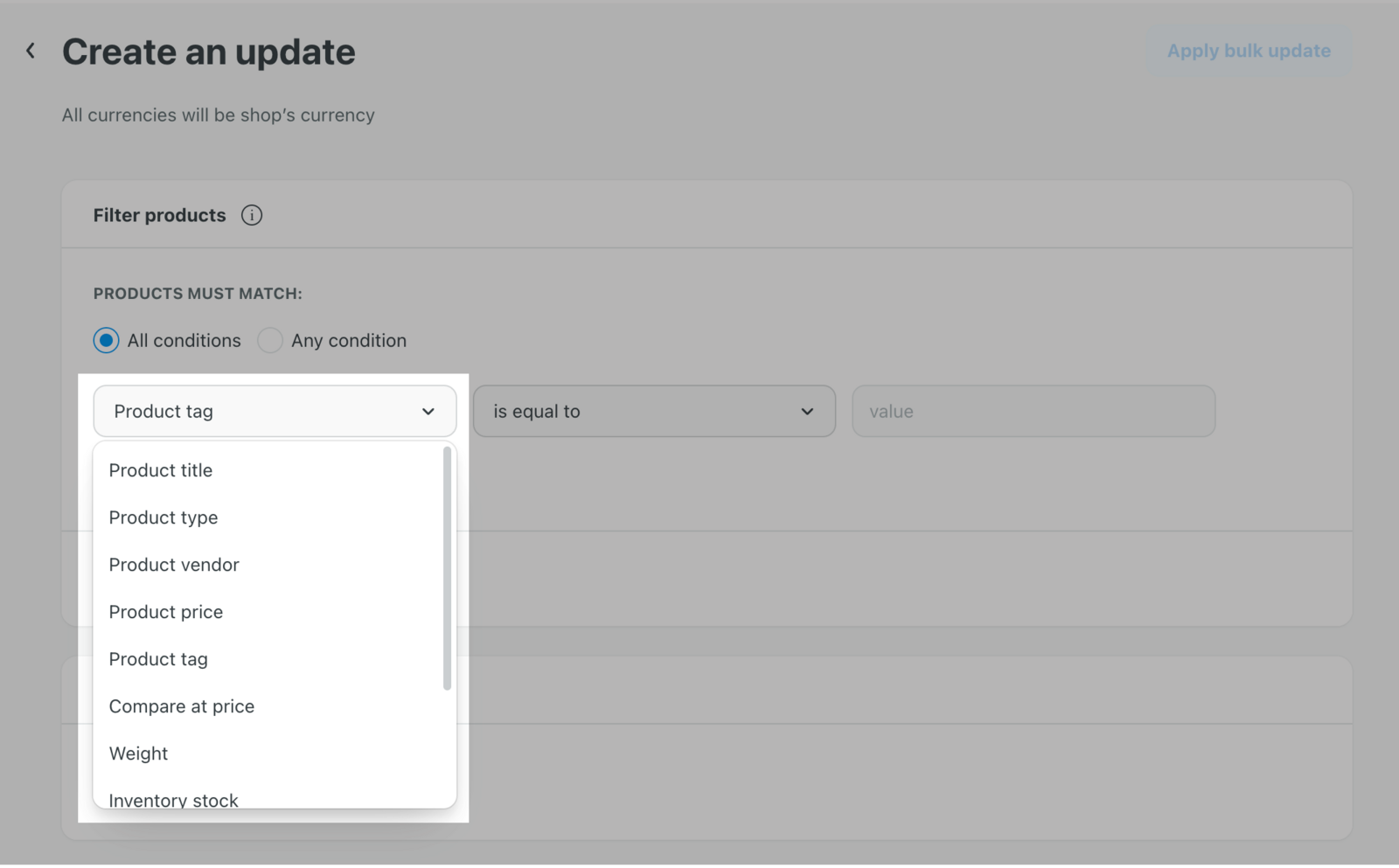The height and width of the screenshot is (868, 1399).
Task: Go back using the left arrow icon
Action: click(31, 51)
